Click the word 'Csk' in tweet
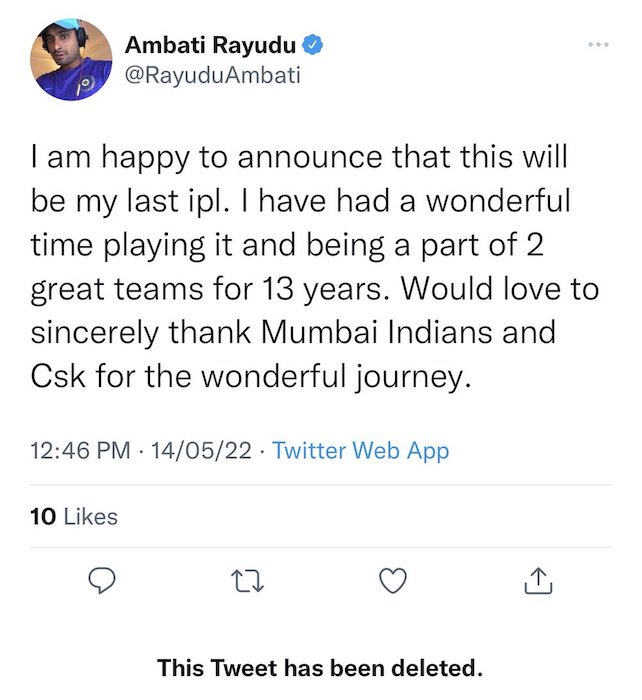The height and width of the screenshot is (700, 642). pos(58,379)
